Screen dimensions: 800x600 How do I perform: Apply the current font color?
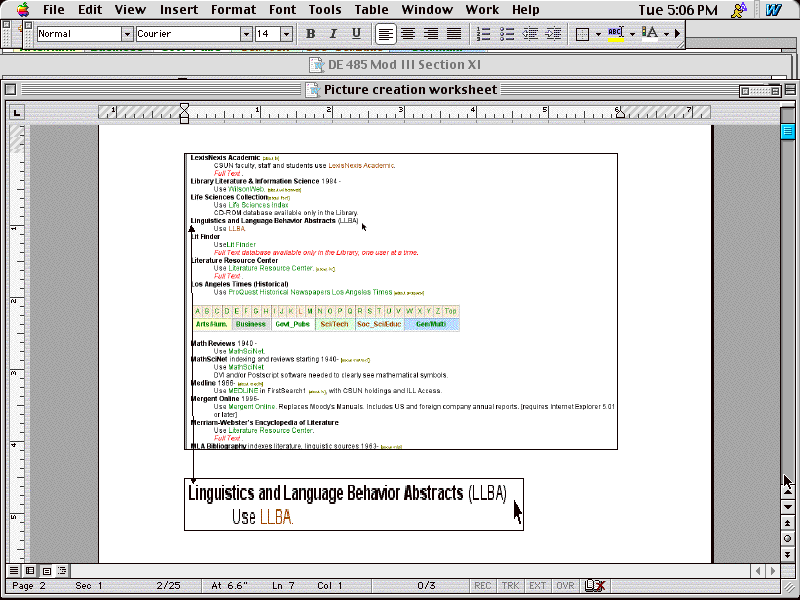[649, 34]
